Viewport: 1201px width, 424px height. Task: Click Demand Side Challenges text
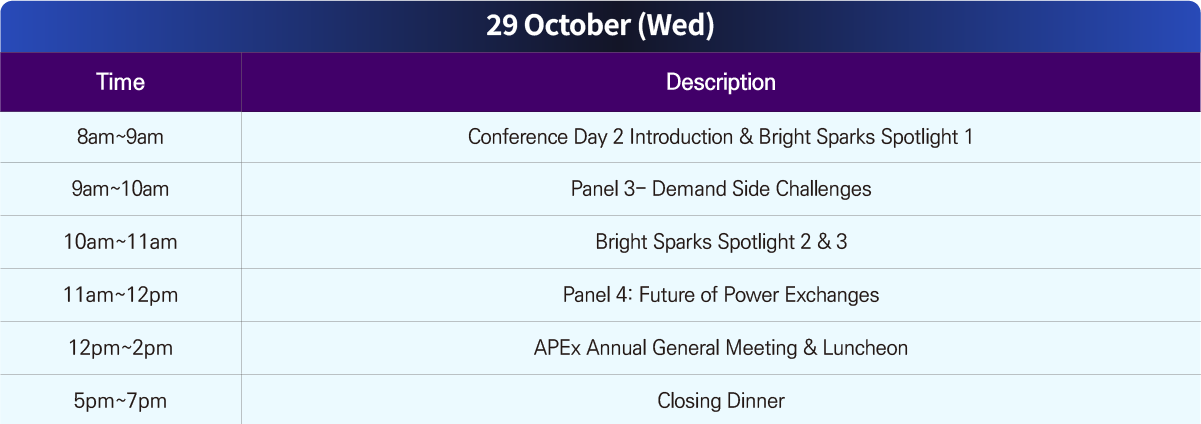point(762,189)
